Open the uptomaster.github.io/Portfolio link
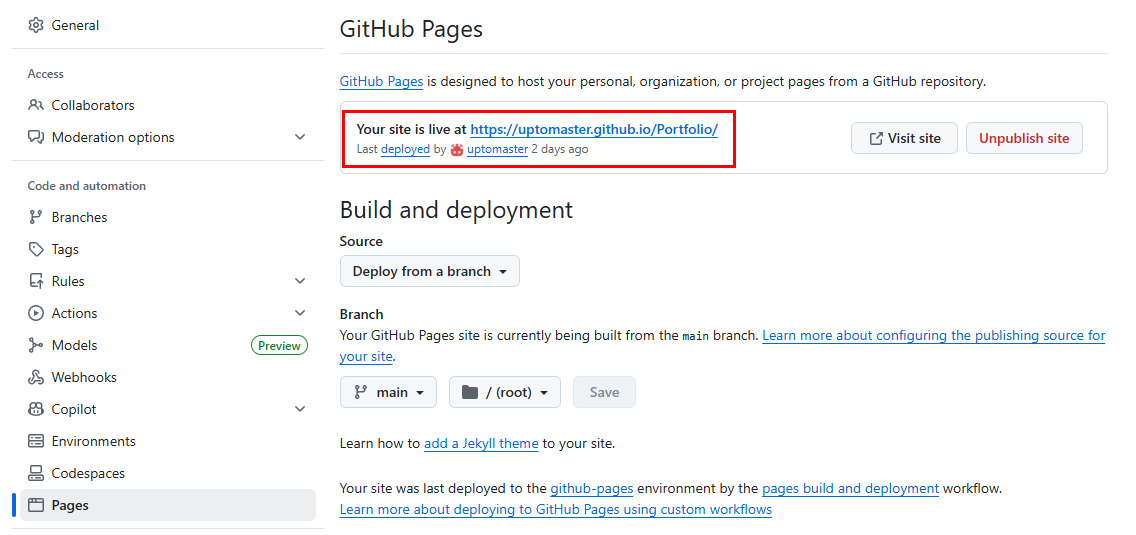The width and height of the screenshot is (1136, 535). coord(593,129)
